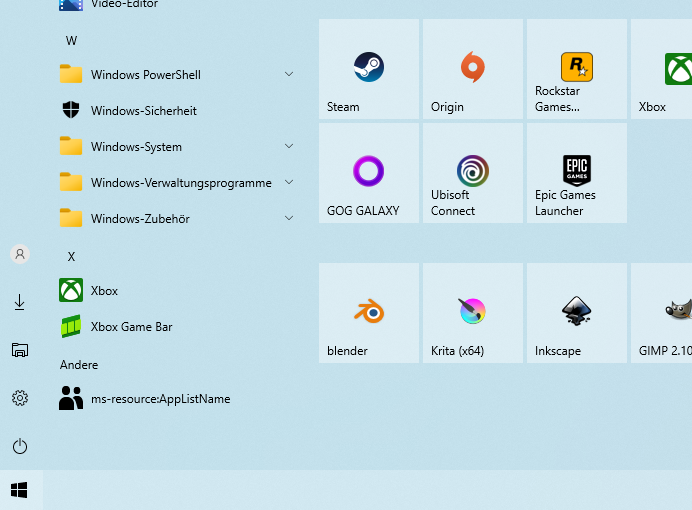The width and height of the screenshot is (692, 510).
Task: Click the Video-Editor text label
Action: (124, 4)
